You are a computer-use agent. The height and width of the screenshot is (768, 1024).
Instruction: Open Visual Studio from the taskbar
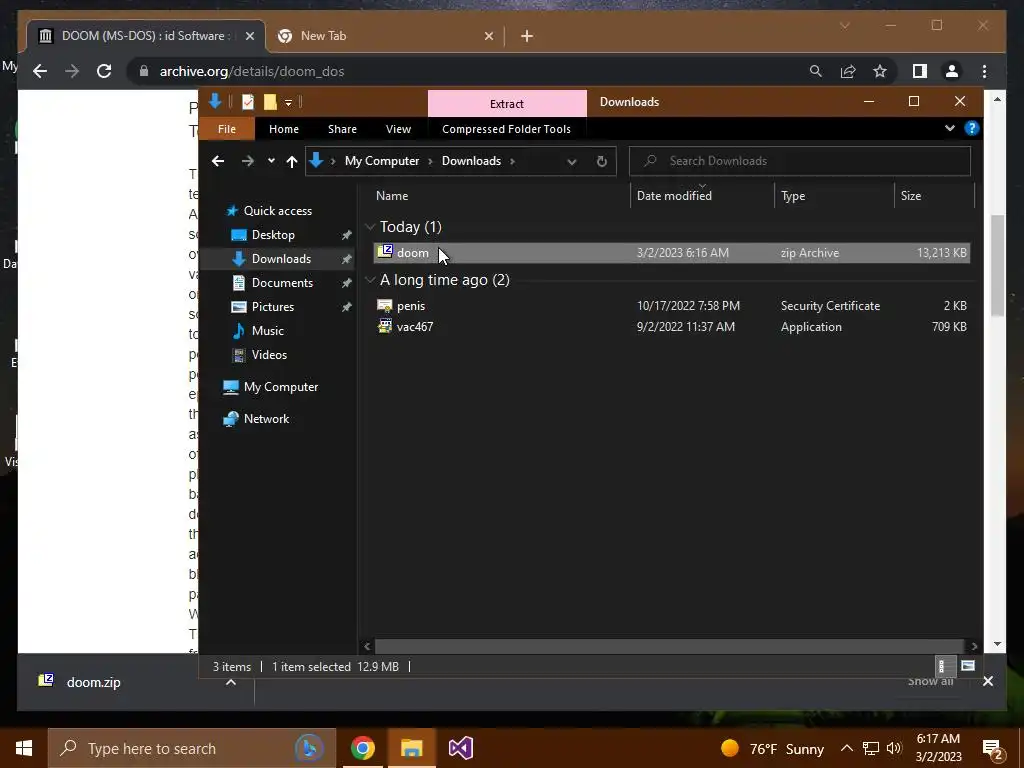pyautogui.click(x=460, y=748)
